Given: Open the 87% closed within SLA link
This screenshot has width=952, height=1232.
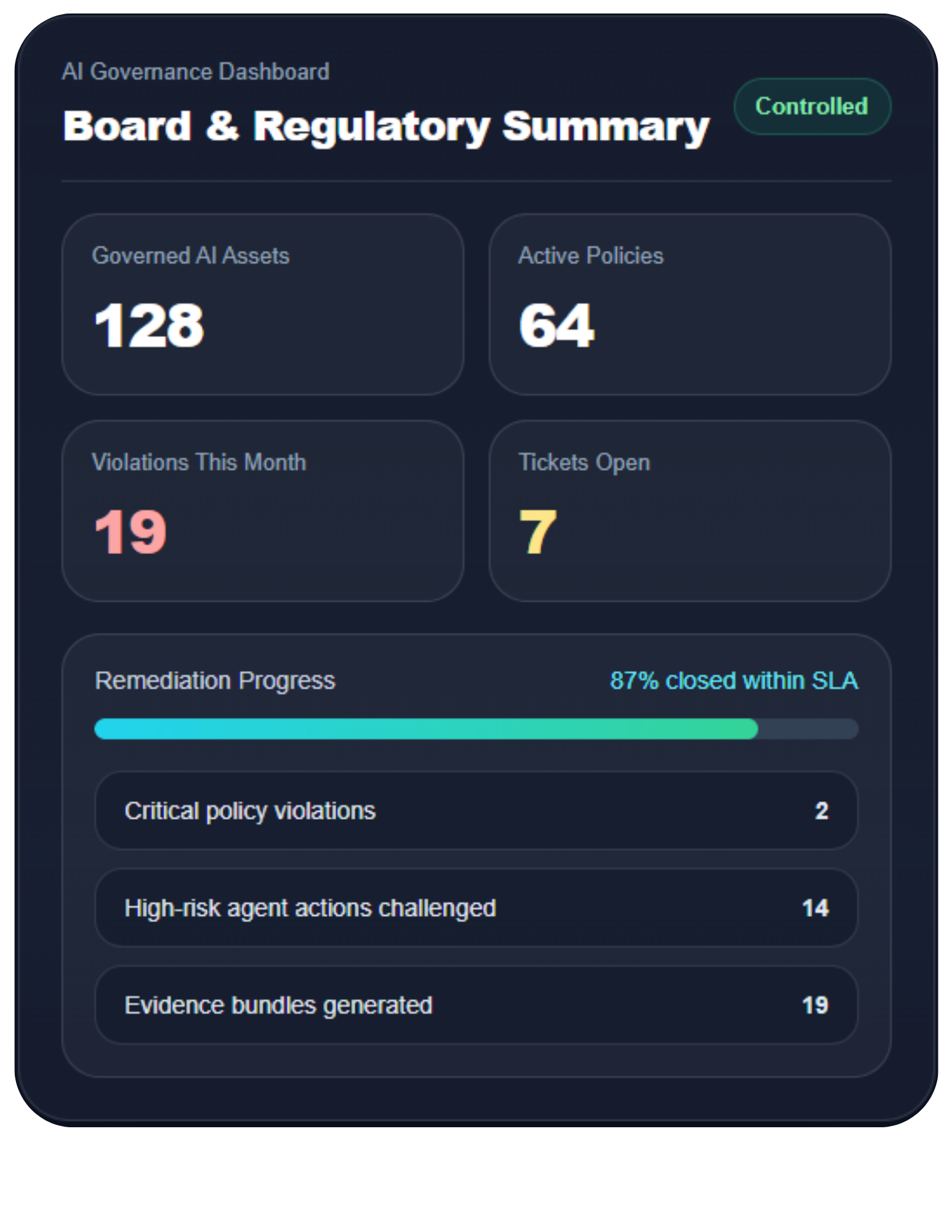Looking at the screenshot, I should tap(733, 680).
